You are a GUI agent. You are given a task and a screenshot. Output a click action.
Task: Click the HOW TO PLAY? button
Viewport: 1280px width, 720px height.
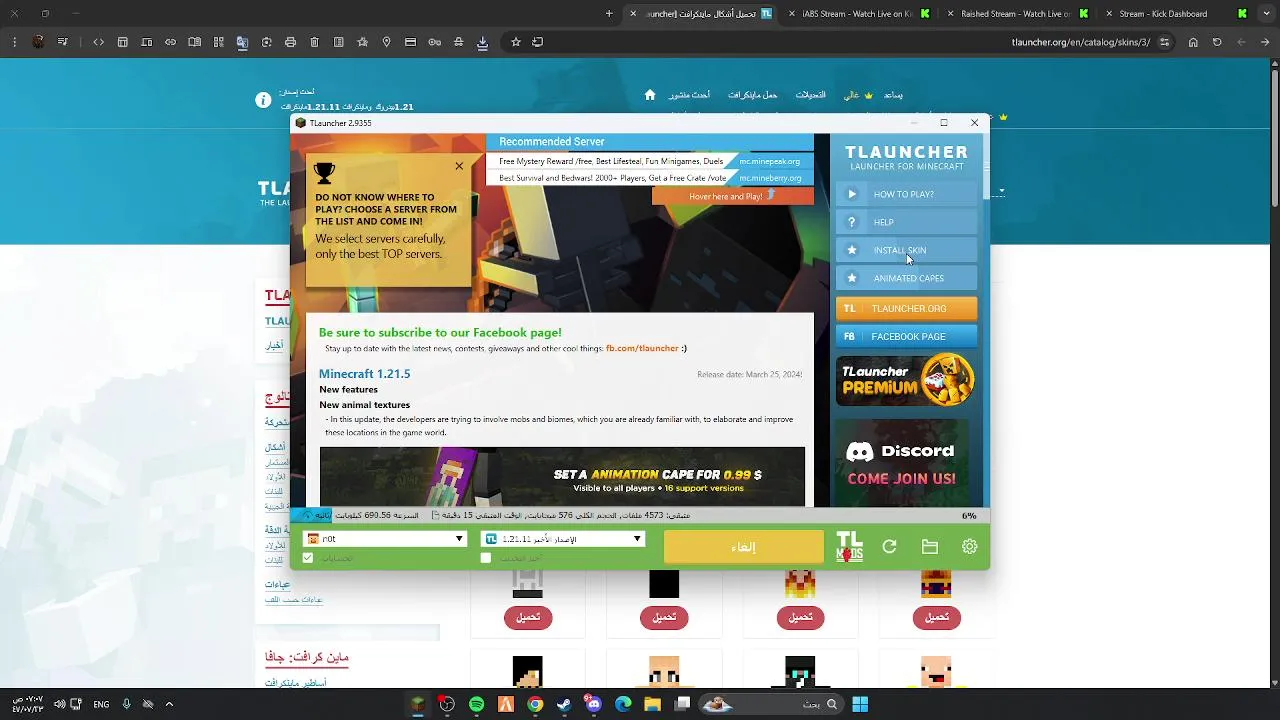pos(906,194)
